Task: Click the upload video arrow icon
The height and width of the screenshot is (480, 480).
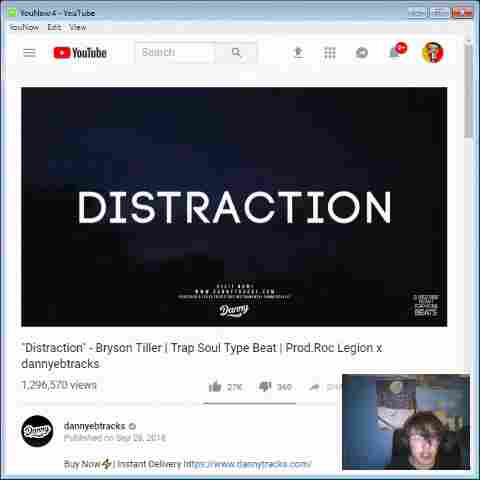Action: tap(298, 53)
